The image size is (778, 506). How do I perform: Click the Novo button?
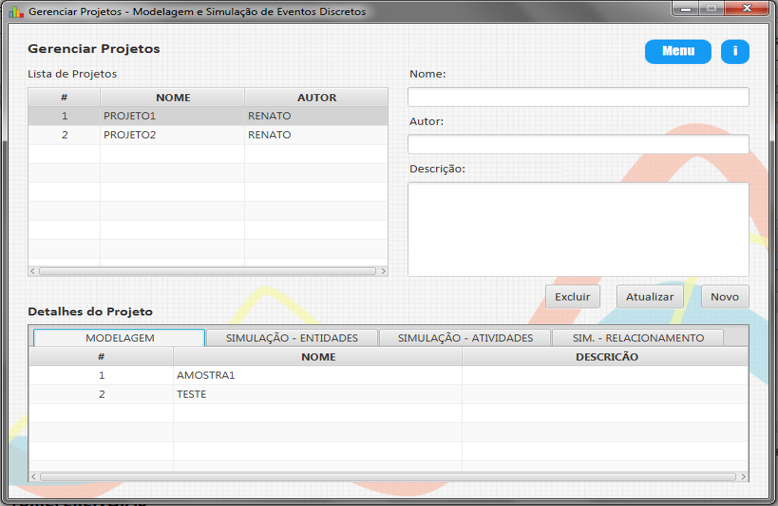point(724,297)
